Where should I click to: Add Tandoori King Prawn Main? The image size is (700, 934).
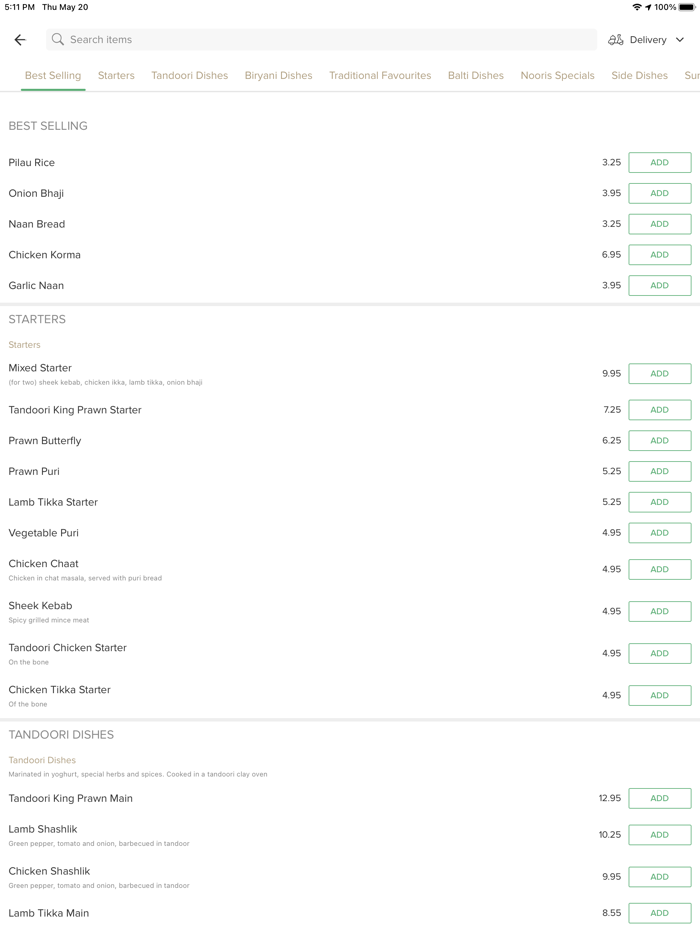click(659, 799)
